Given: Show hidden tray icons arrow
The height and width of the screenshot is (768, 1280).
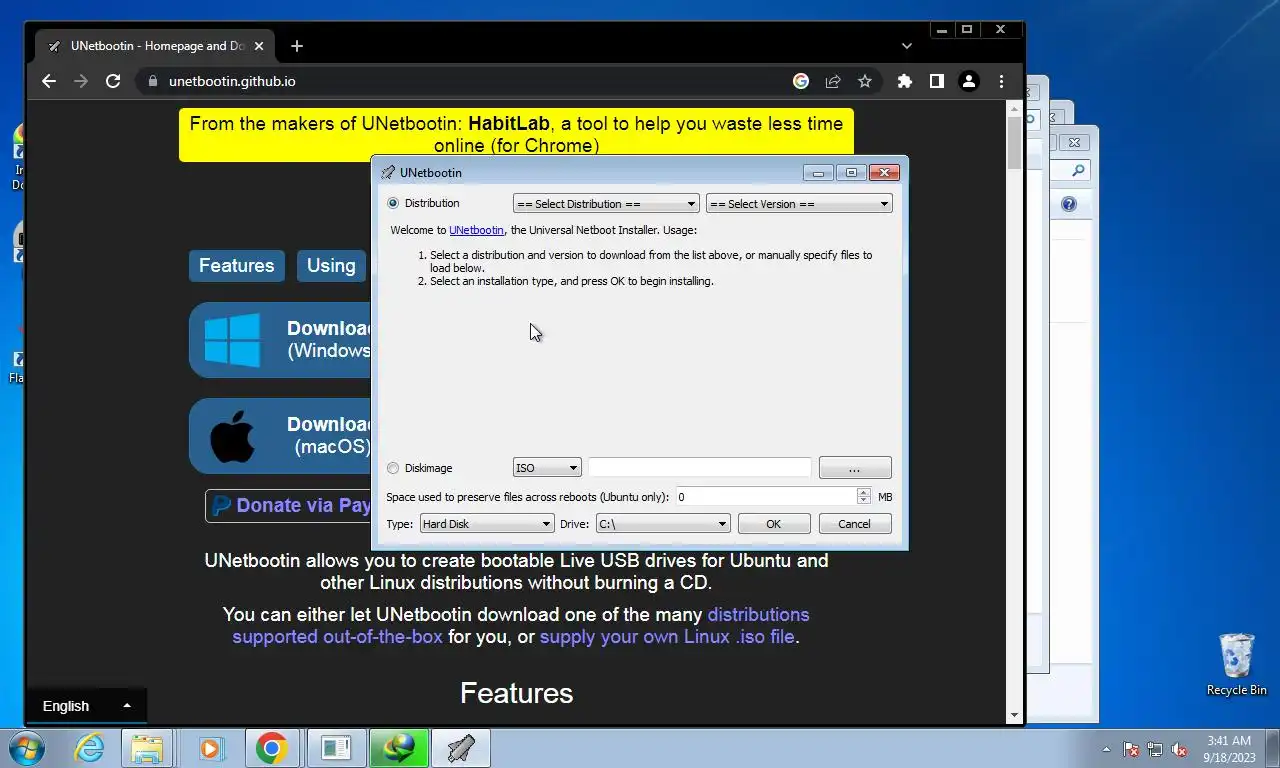Looking at the screenshot, I should [x=1106, y=749].
